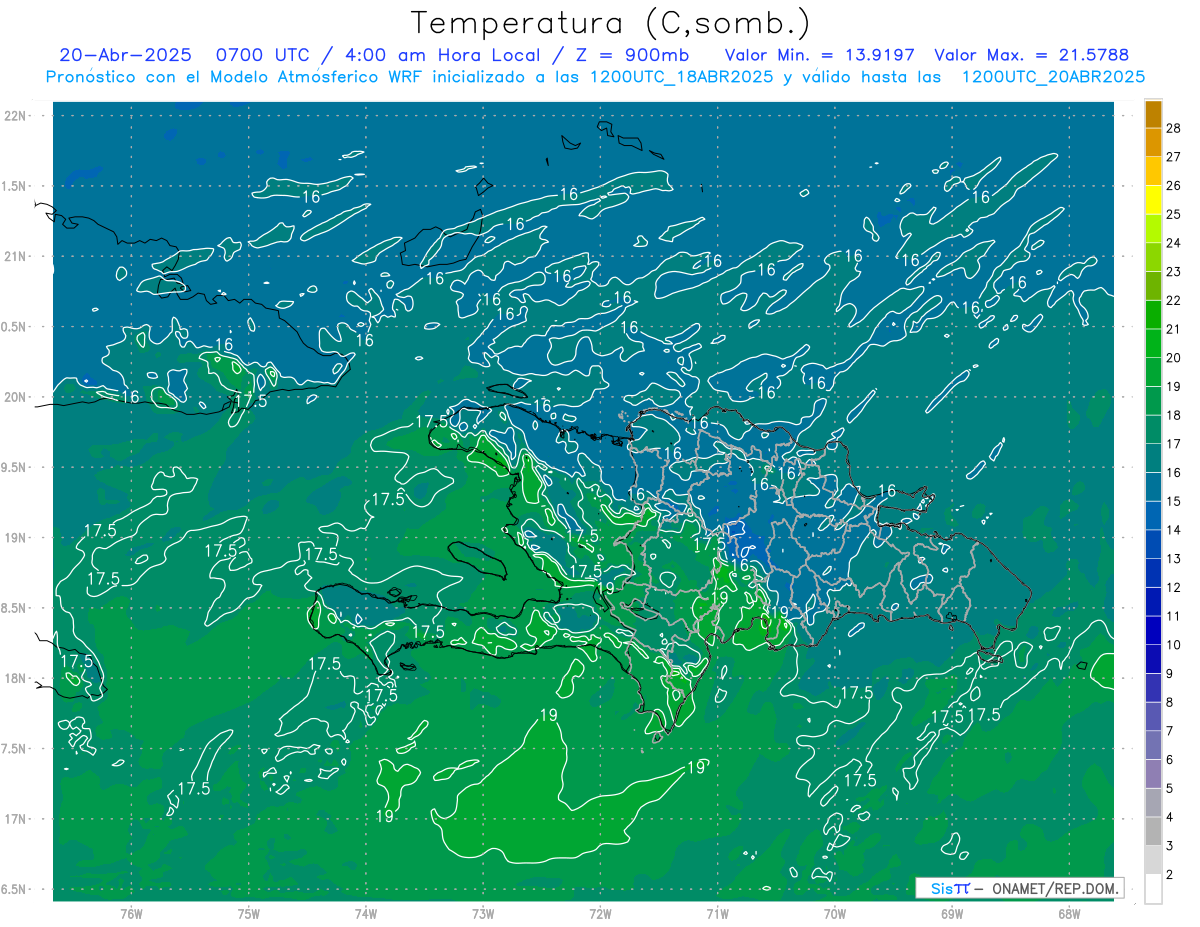Viewport: 1200px width, 927px height.
Task: Click the colorbar legend value "2"
Action: (1171, 875)
